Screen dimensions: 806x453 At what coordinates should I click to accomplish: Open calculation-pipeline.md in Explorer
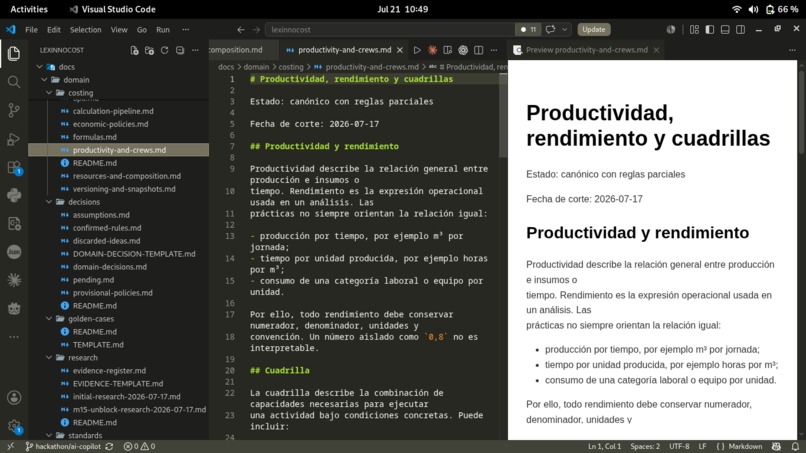(x=113, y=111)
